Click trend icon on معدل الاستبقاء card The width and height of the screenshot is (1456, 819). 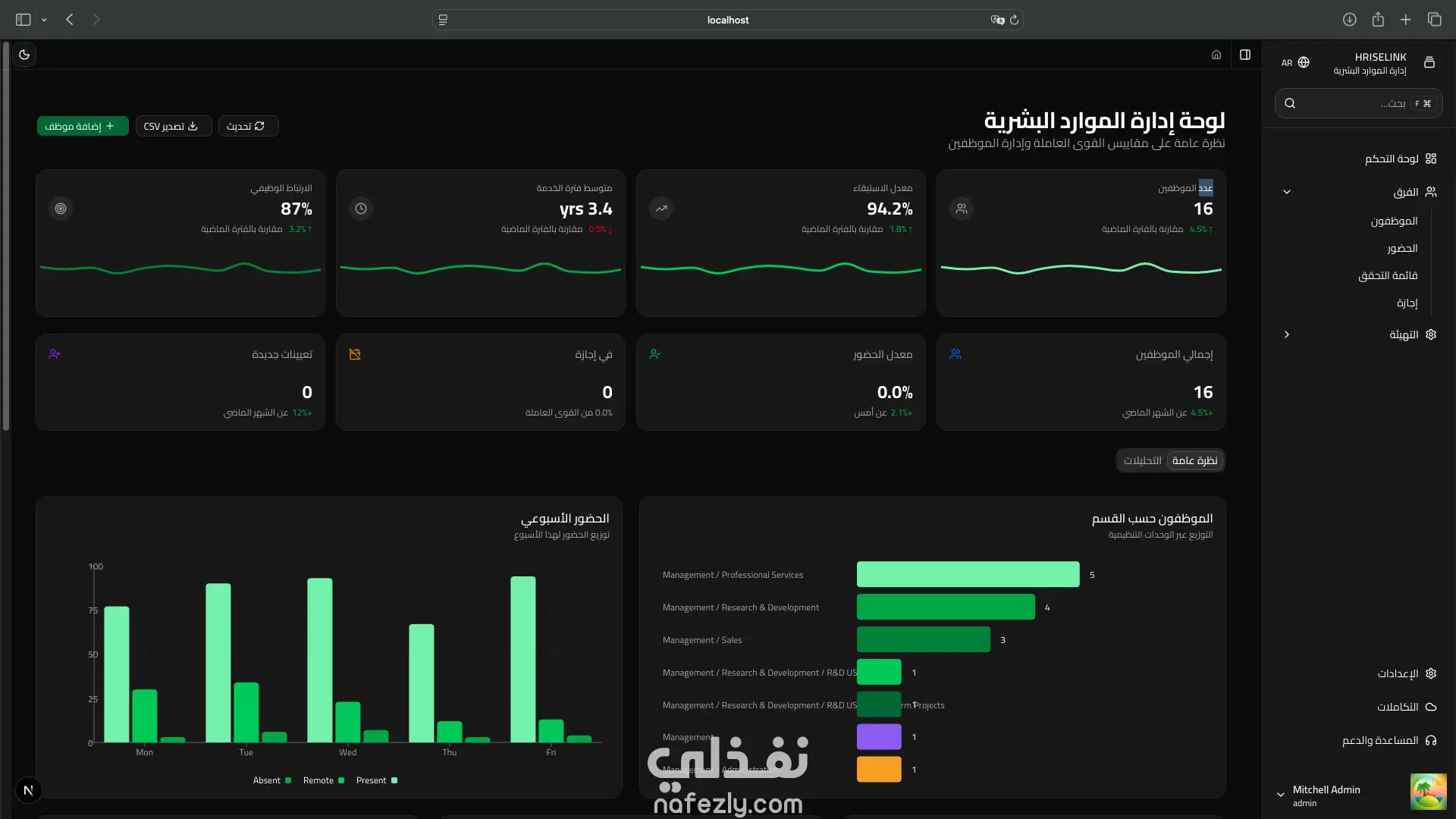pyautogui.click(x=661, y=209)
